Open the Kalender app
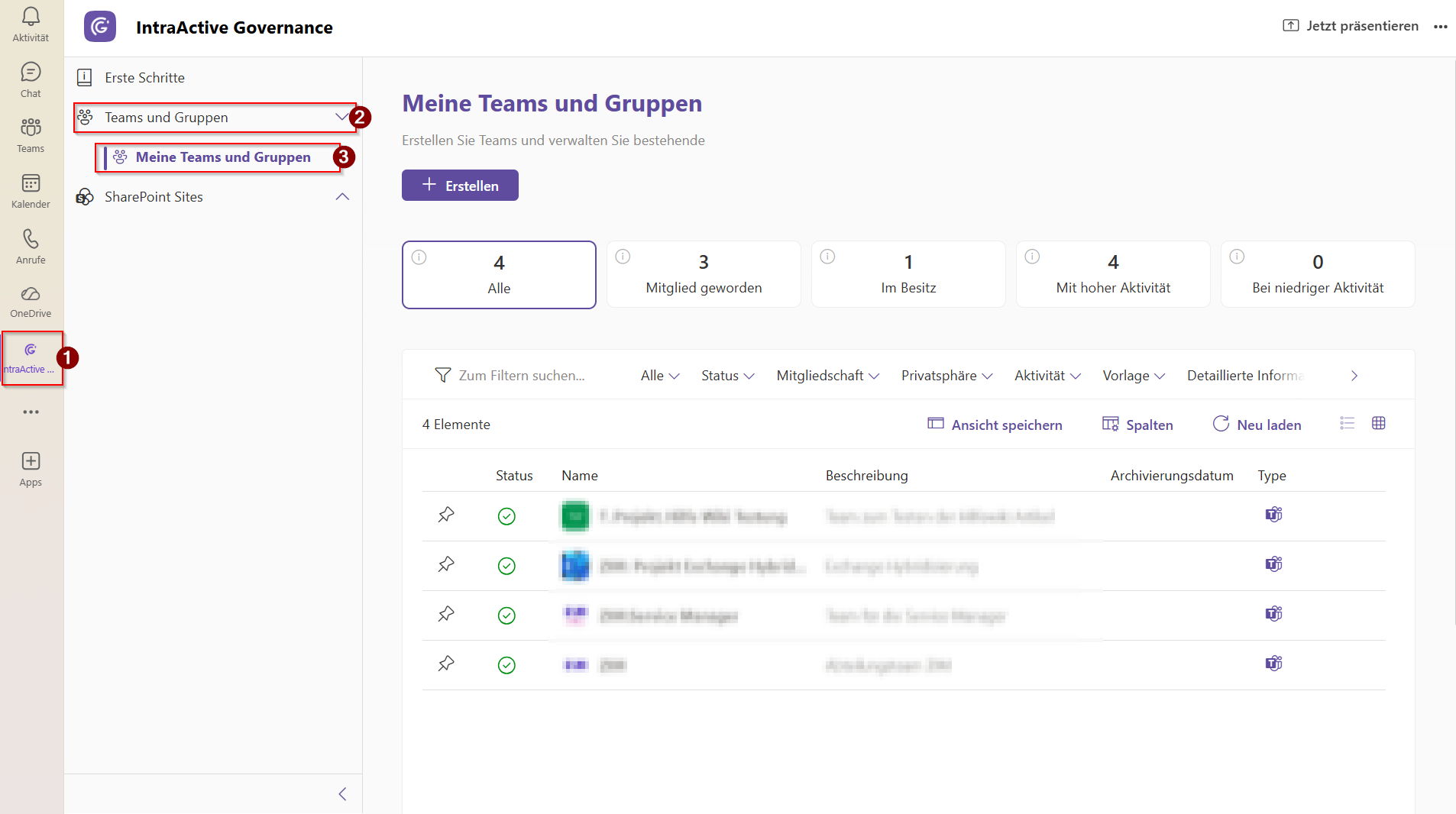The image size is (1456, 814). pyautogui.click(x=31, y=191)
